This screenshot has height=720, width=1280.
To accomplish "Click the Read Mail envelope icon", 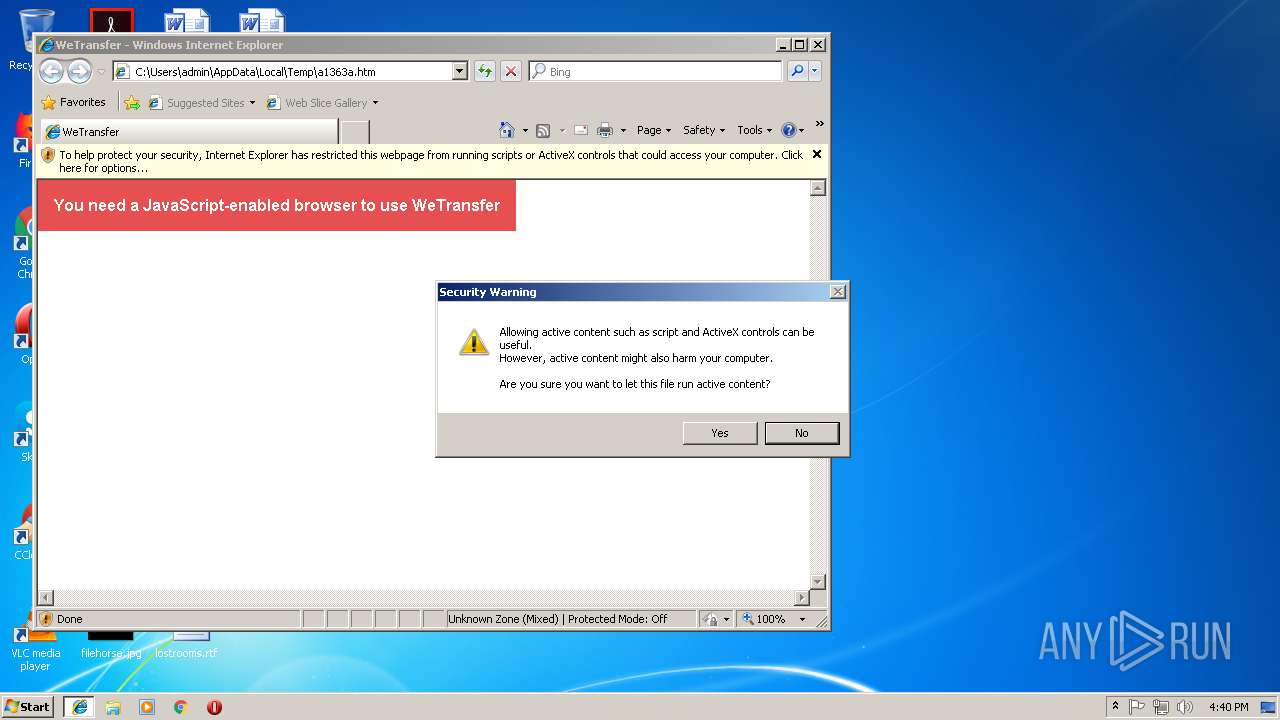I will (x=580, y=130).
